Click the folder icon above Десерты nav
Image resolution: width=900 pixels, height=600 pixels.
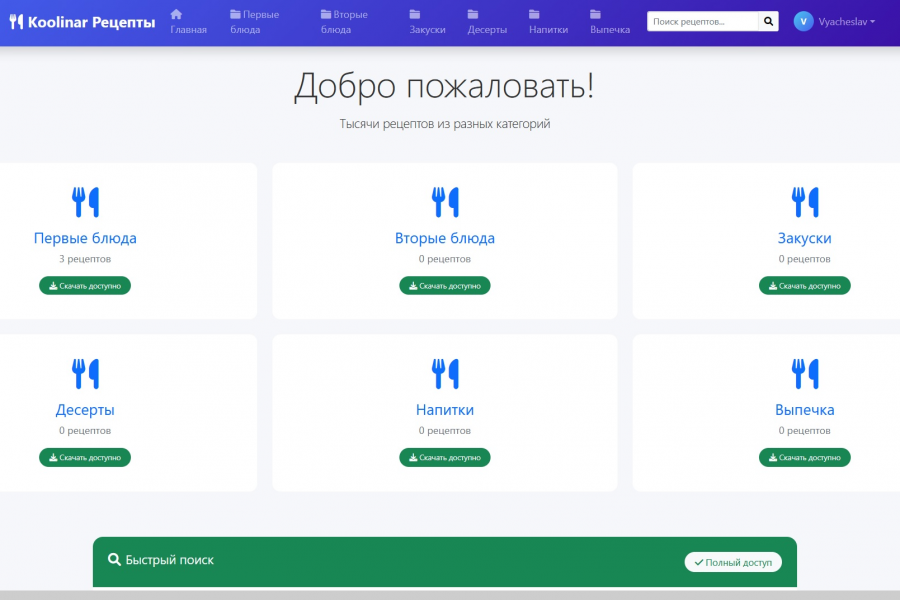(x=473, y=14)
